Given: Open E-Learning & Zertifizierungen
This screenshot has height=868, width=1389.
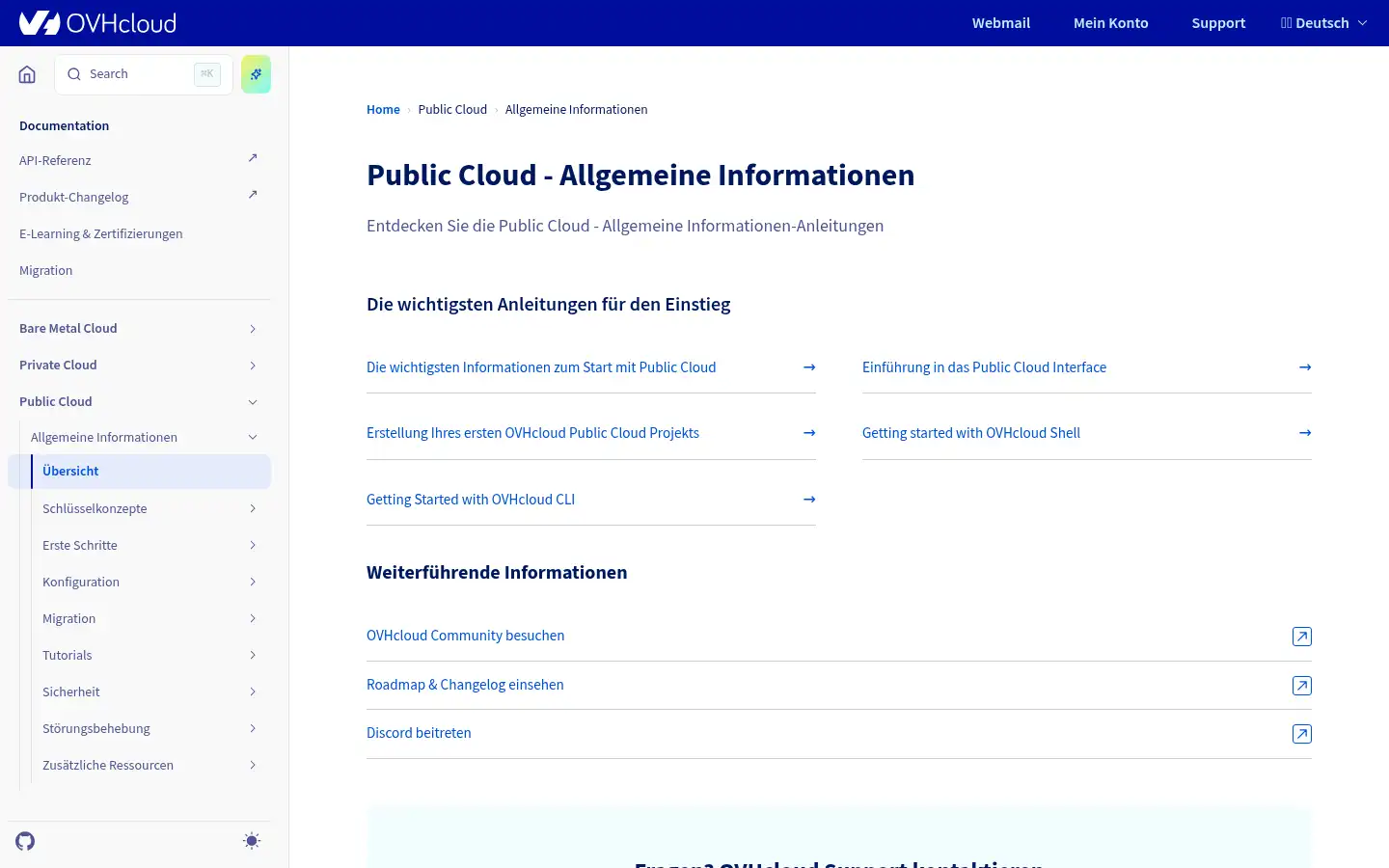Looking at the screenshot, I should 100,233.
